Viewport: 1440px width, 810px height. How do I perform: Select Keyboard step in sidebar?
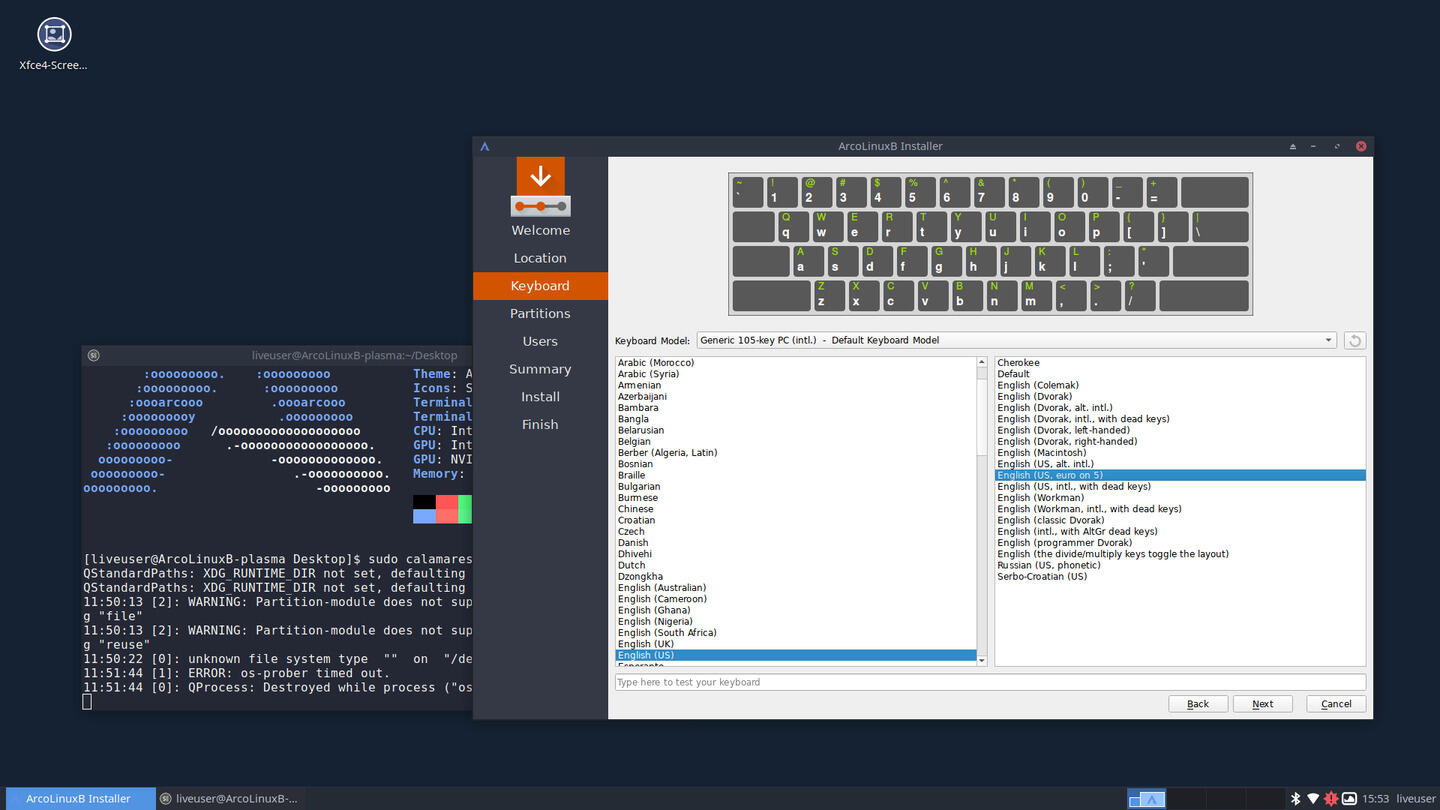click(x=540, y=286)
